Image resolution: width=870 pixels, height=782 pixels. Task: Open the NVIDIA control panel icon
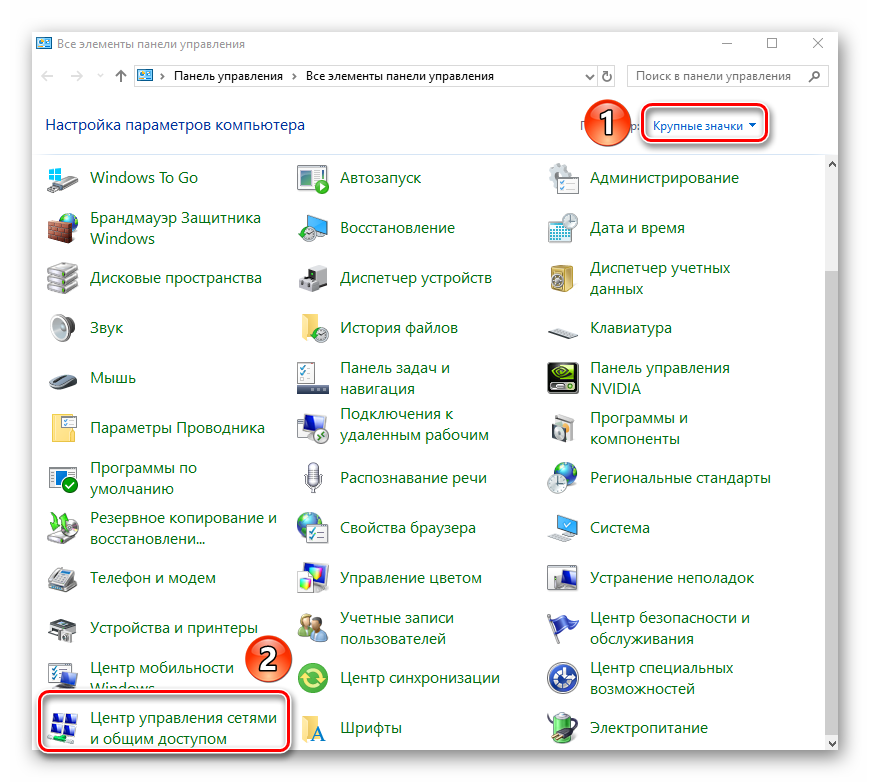[x=563, y=379]
